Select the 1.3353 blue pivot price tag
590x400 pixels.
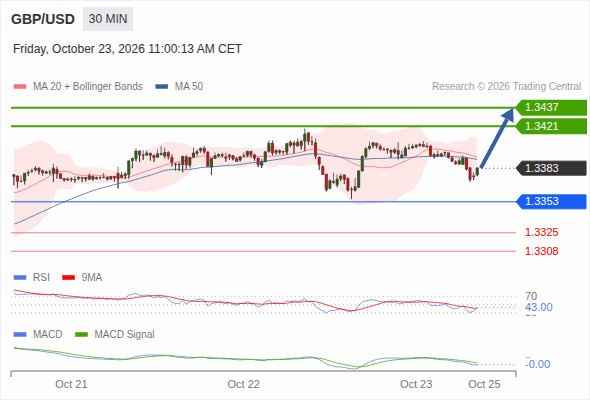[x=551, y=201]
